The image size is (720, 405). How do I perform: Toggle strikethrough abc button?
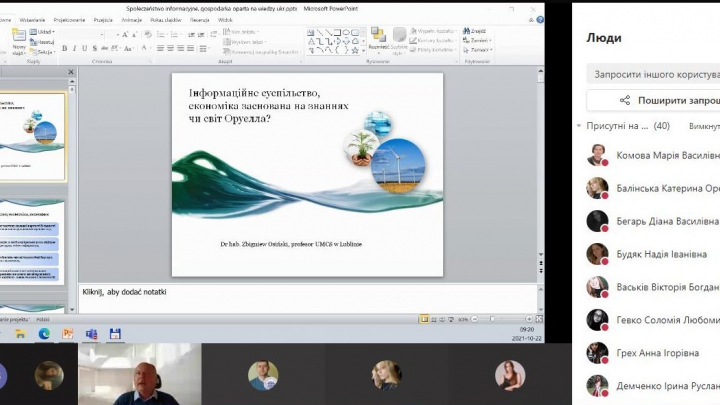[104, 48]
